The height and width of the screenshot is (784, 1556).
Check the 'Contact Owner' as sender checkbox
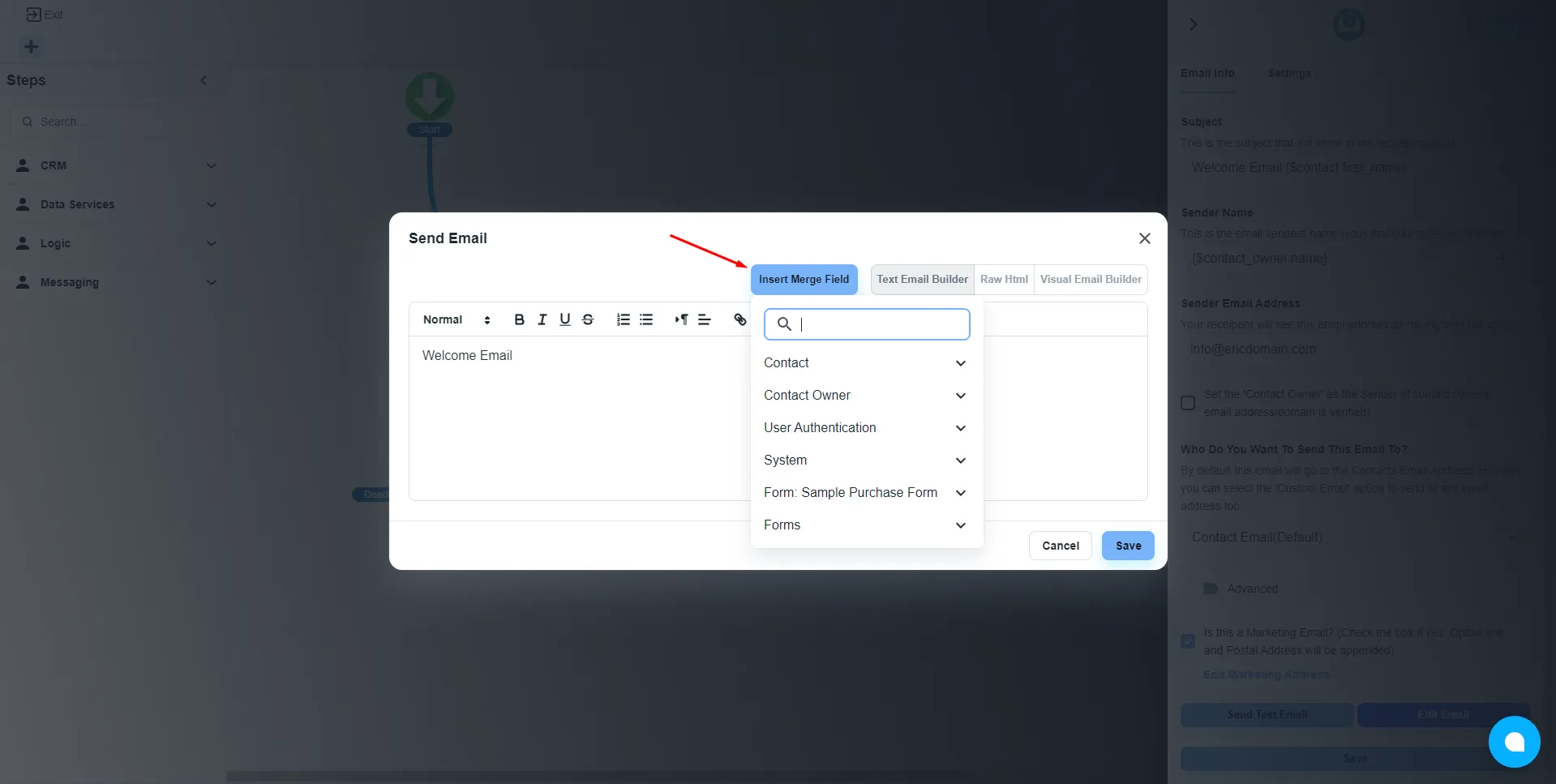pyautogui.click(x=1188, y=403)
